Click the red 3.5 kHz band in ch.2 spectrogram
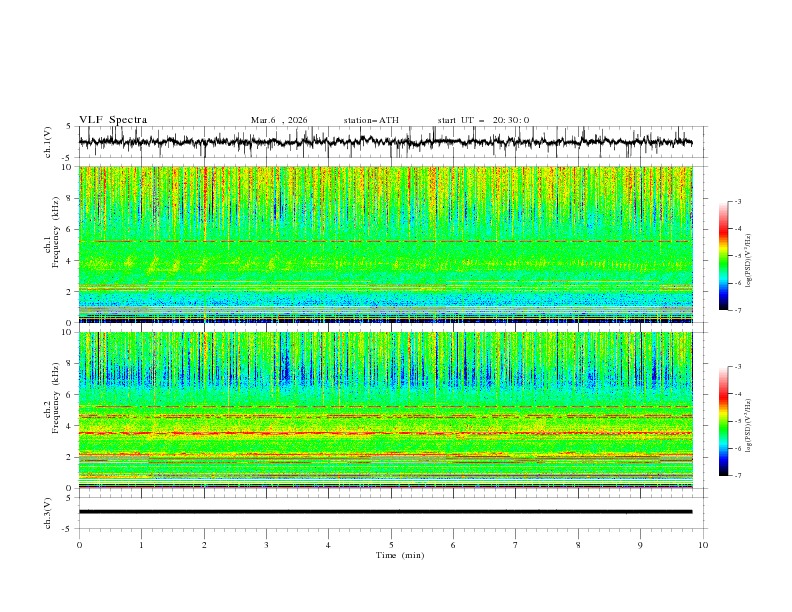This screenshot has width=792, height=612. 385,433
